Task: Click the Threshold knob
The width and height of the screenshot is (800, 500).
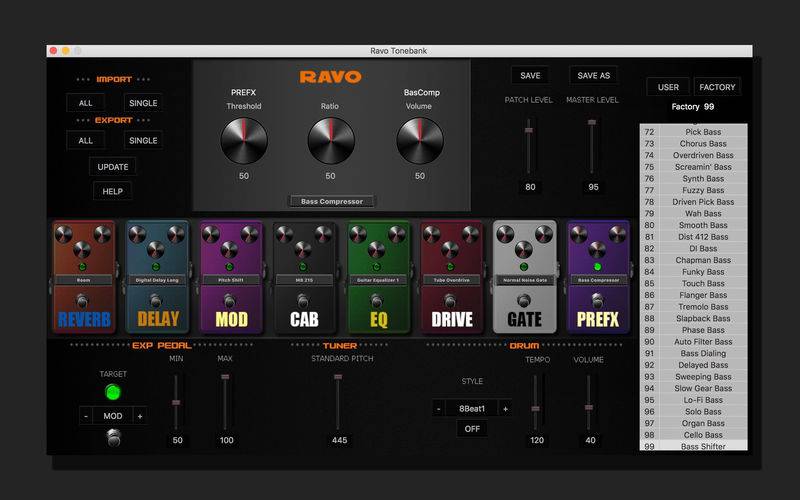Action: pyautogui.click(x=244, y=141)
